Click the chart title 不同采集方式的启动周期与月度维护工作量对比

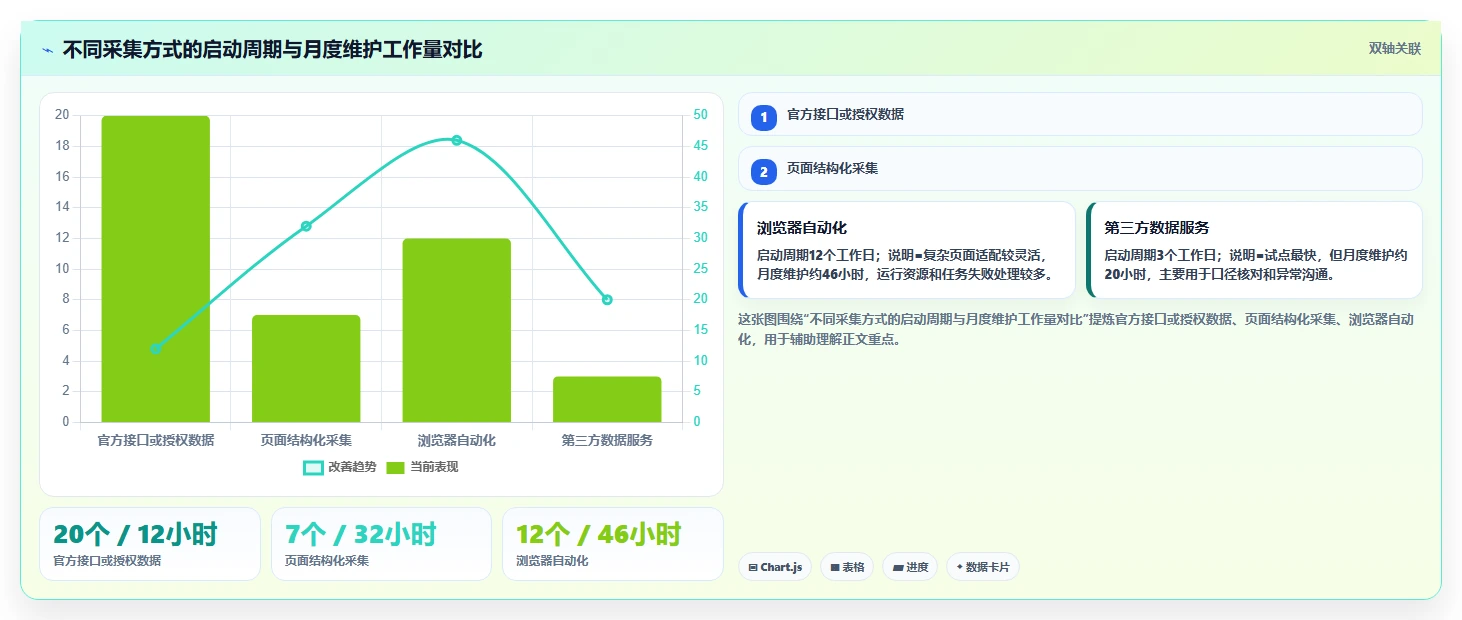coord(272,50)
